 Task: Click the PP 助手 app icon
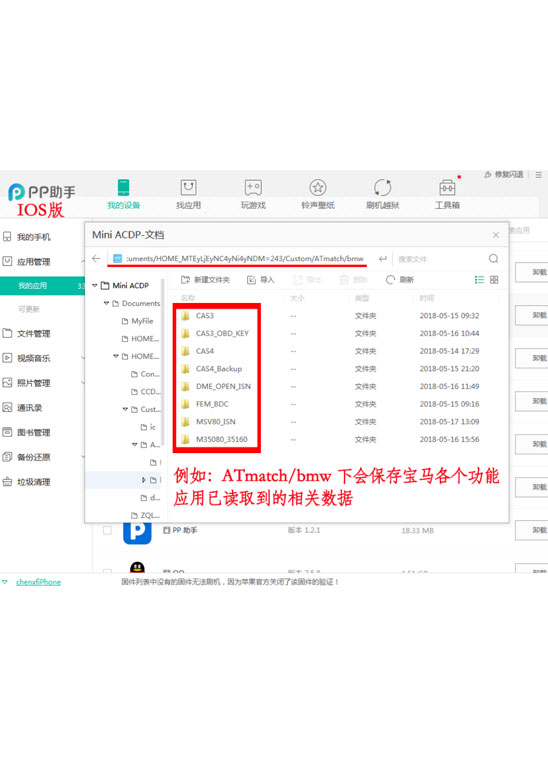click(137, 533)
